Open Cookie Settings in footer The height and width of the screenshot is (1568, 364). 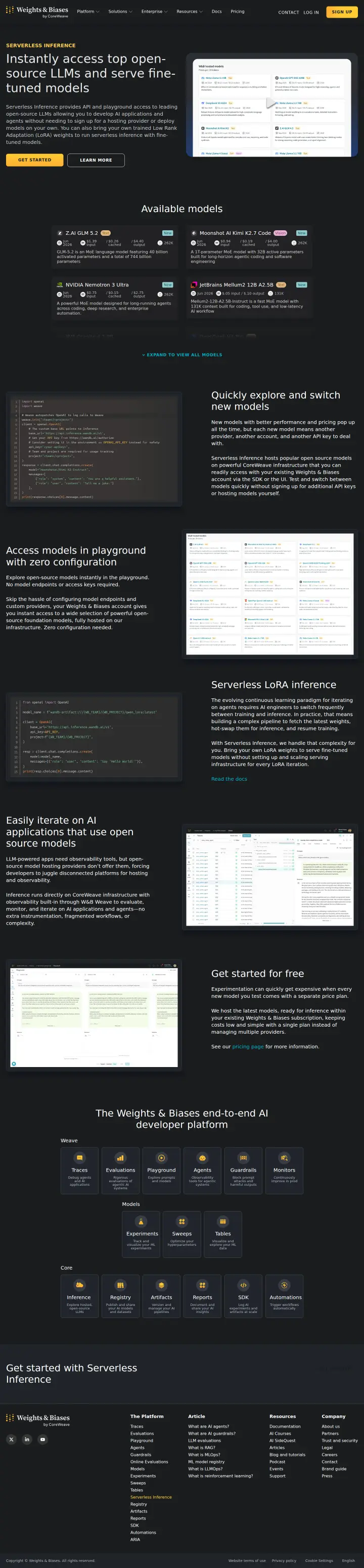(x=319, y=1560)
